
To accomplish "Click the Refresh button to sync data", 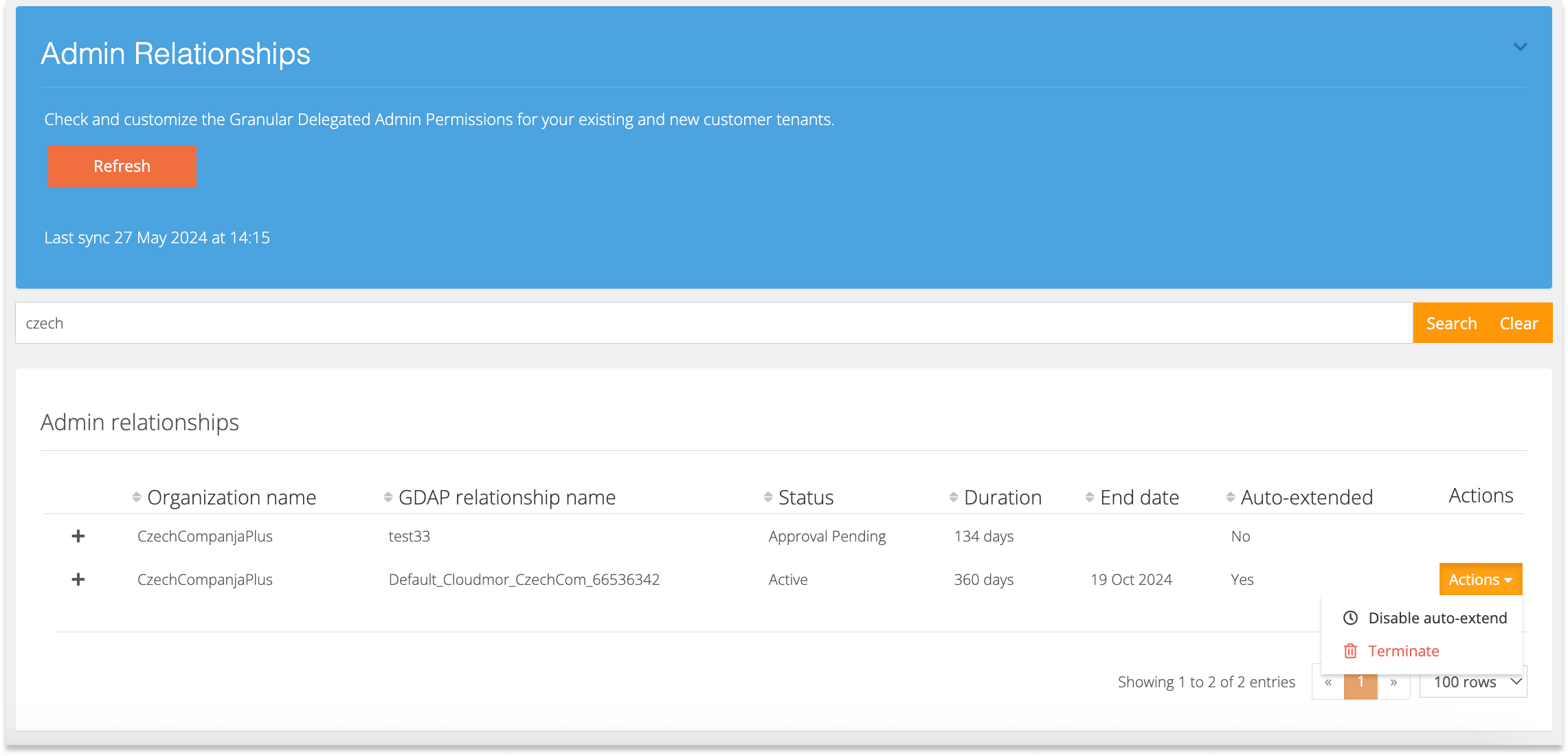I will (121, 166).
